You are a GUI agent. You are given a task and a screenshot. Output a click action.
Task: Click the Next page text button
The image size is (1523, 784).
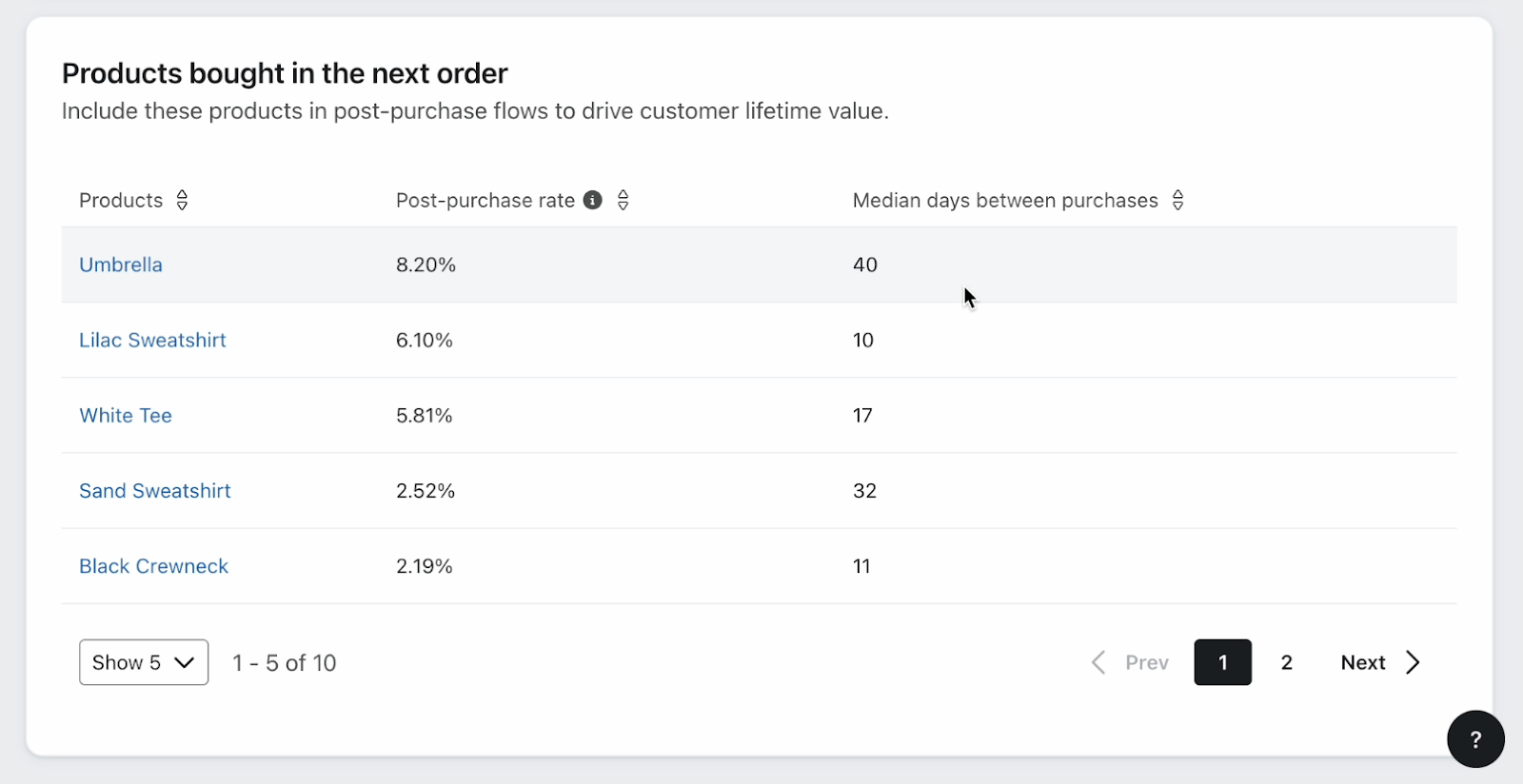pos(1363,662)
